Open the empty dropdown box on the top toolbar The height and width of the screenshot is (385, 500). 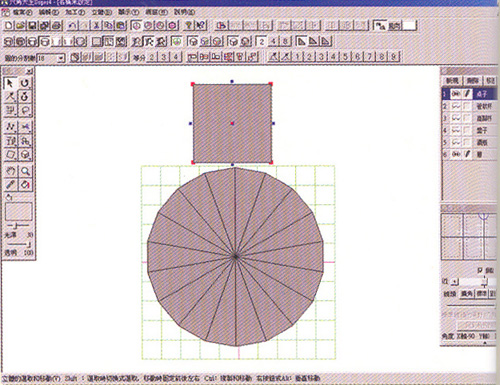coord(410,25)
